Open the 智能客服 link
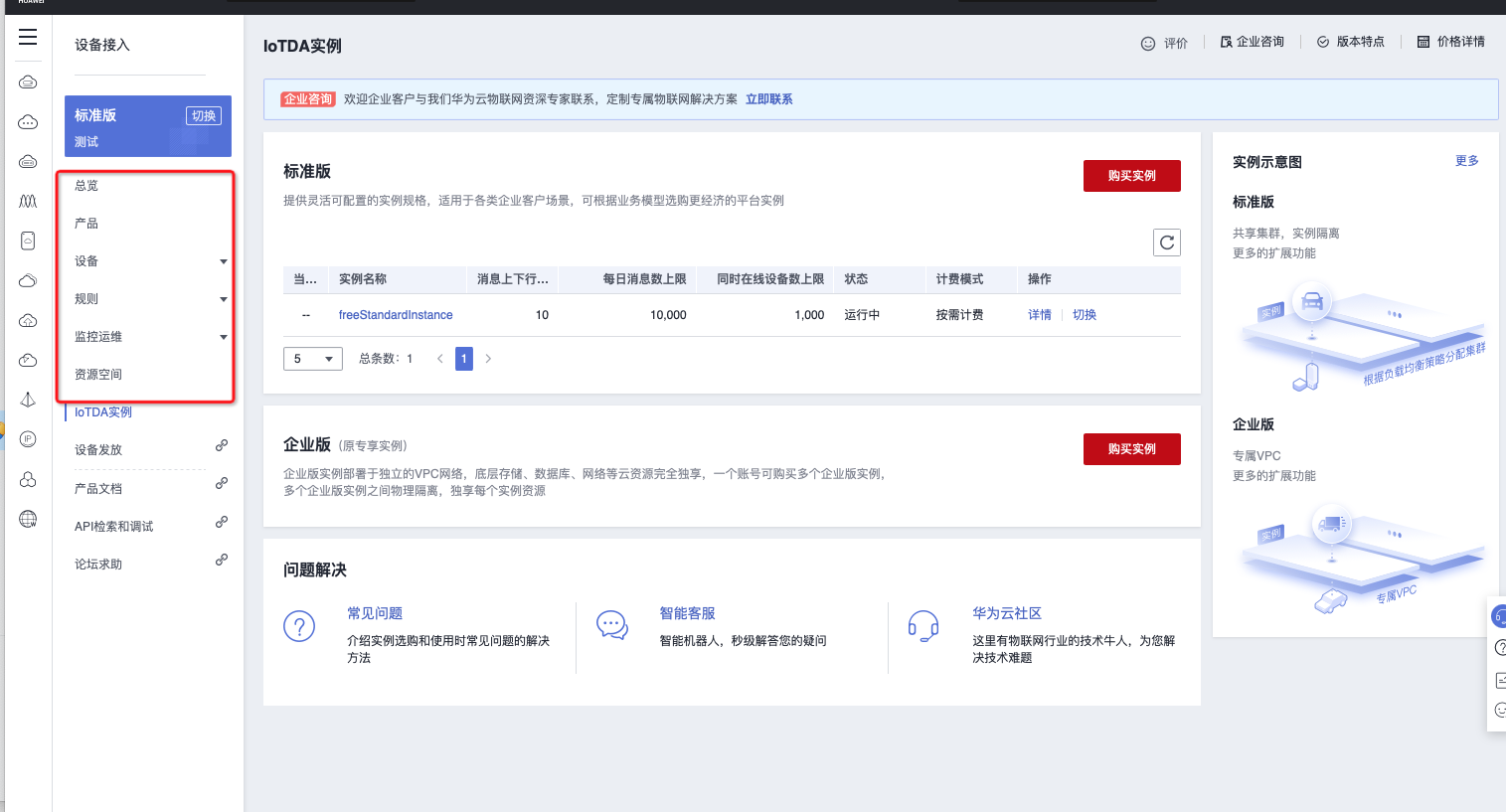The image size is (1506, 812). [688, 613]
